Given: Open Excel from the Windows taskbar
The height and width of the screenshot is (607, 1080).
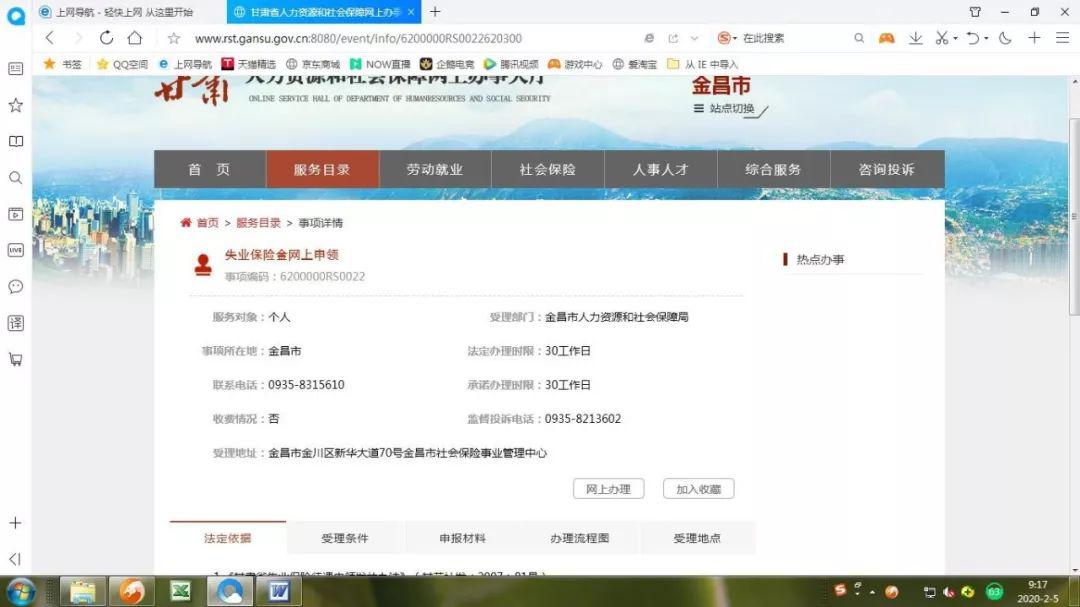Looking at the screenshot, I should pyautogui.click(x=180, y=591).
